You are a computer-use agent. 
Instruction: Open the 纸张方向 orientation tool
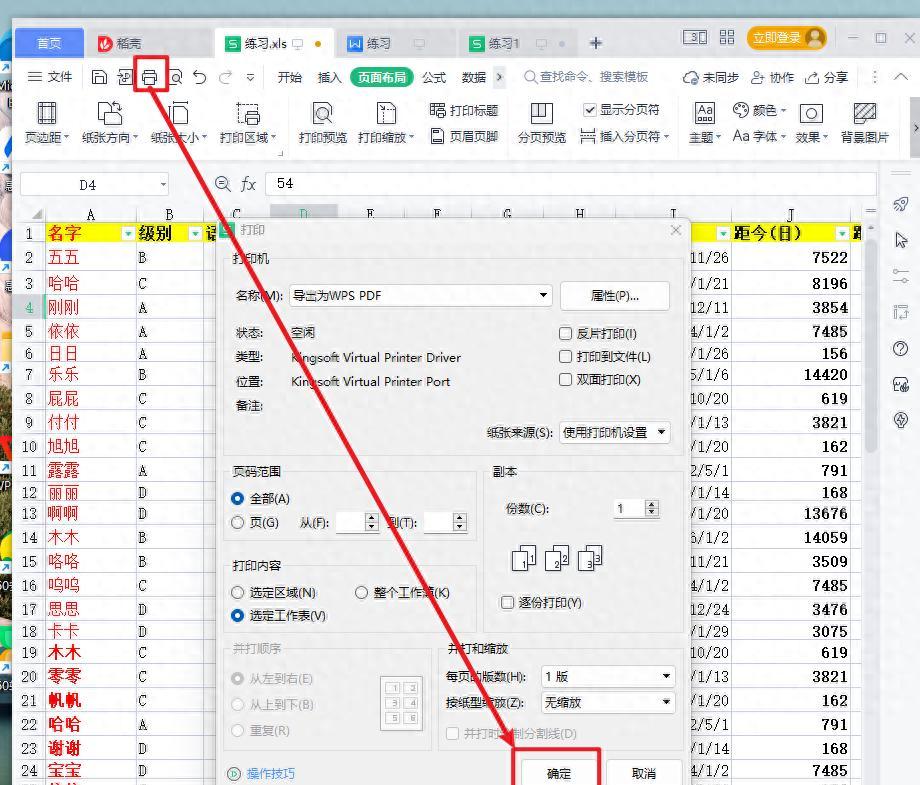[110, 123]
